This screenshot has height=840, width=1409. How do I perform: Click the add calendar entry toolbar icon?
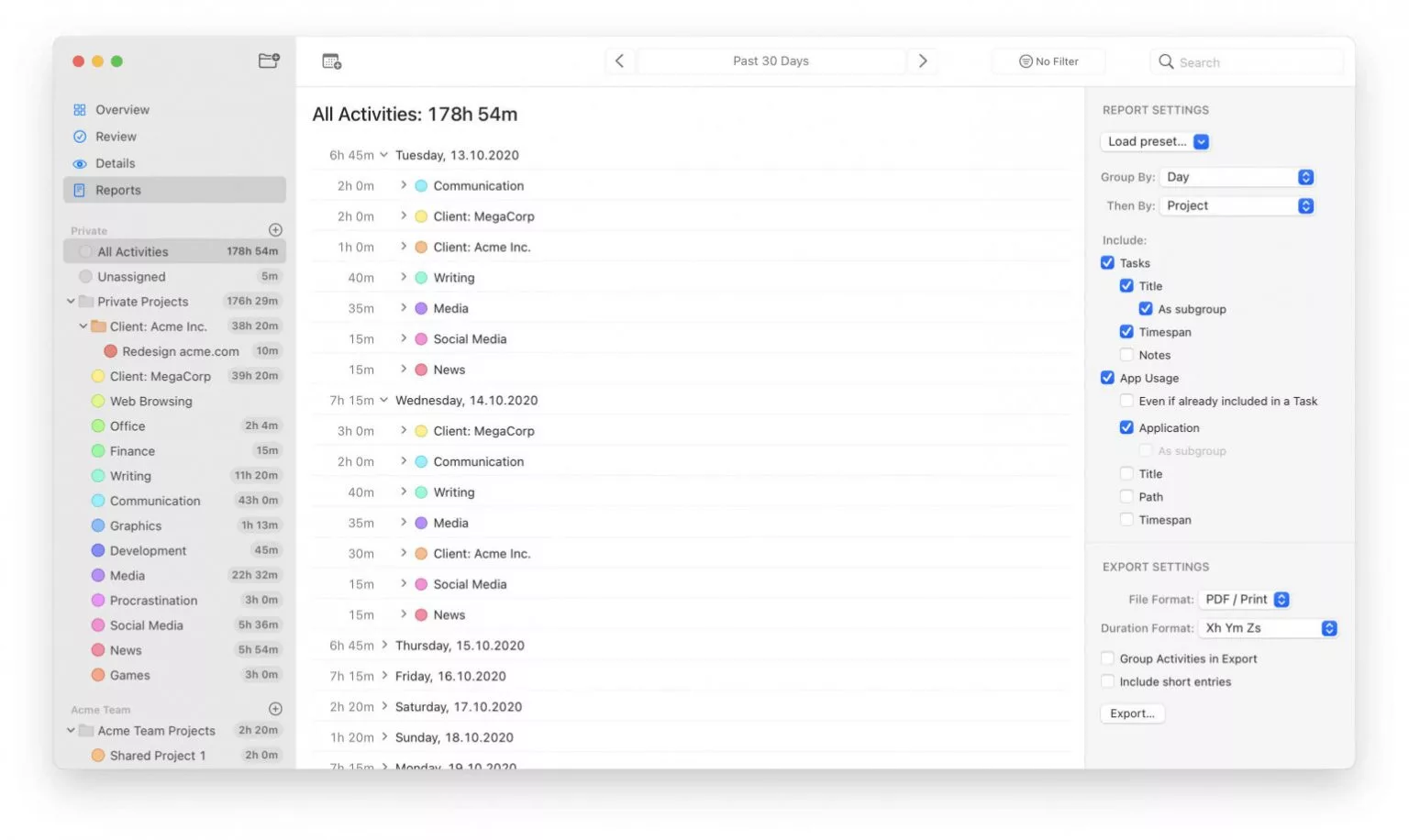(x=331, y=61)
